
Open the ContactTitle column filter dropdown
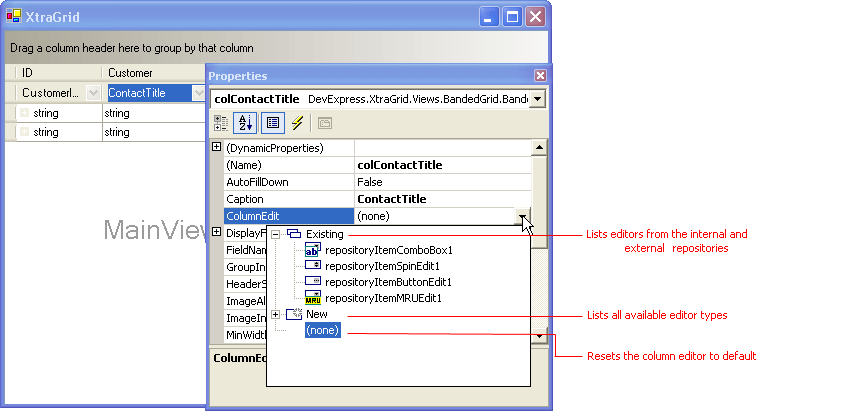tap(198, 93)
